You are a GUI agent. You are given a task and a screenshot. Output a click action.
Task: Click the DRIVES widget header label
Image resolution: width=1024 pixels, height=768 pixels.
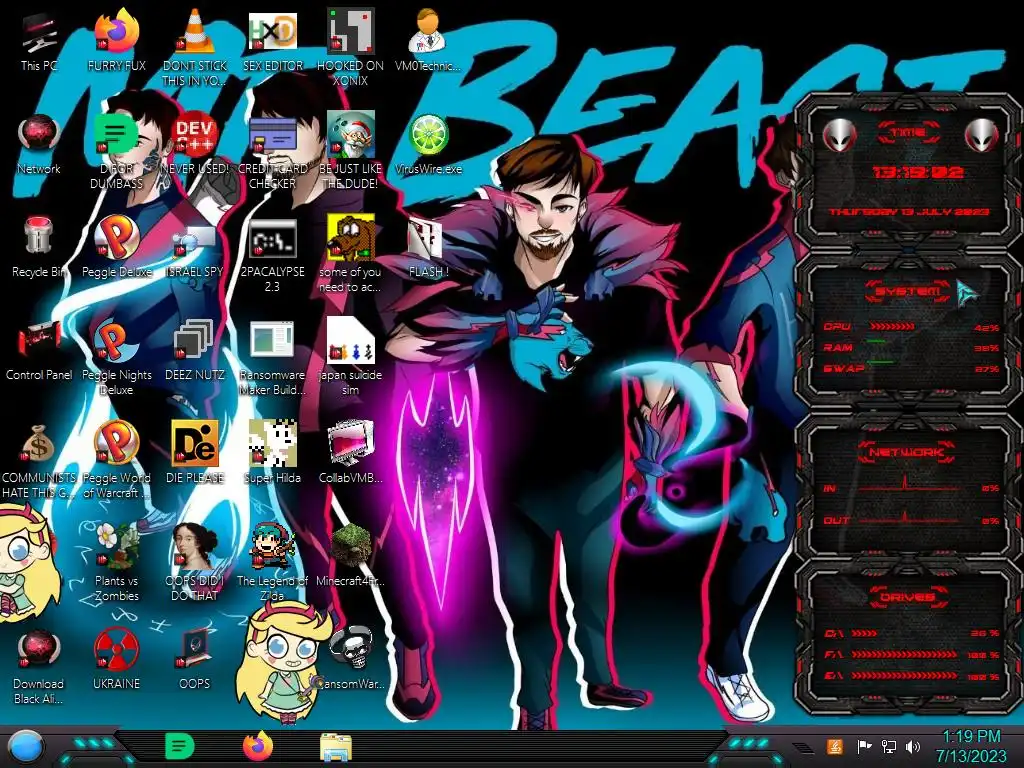tap(908, 597)
